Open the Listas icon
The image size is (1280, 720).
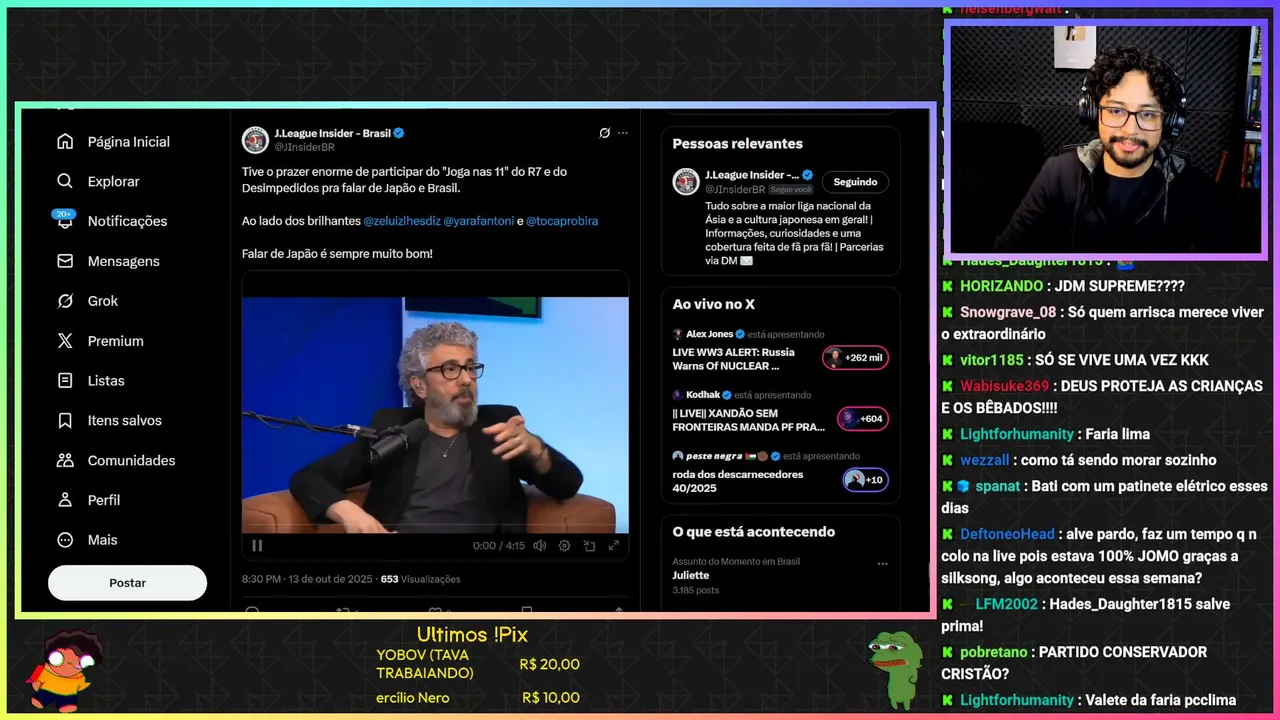click(x=65, y=381)
